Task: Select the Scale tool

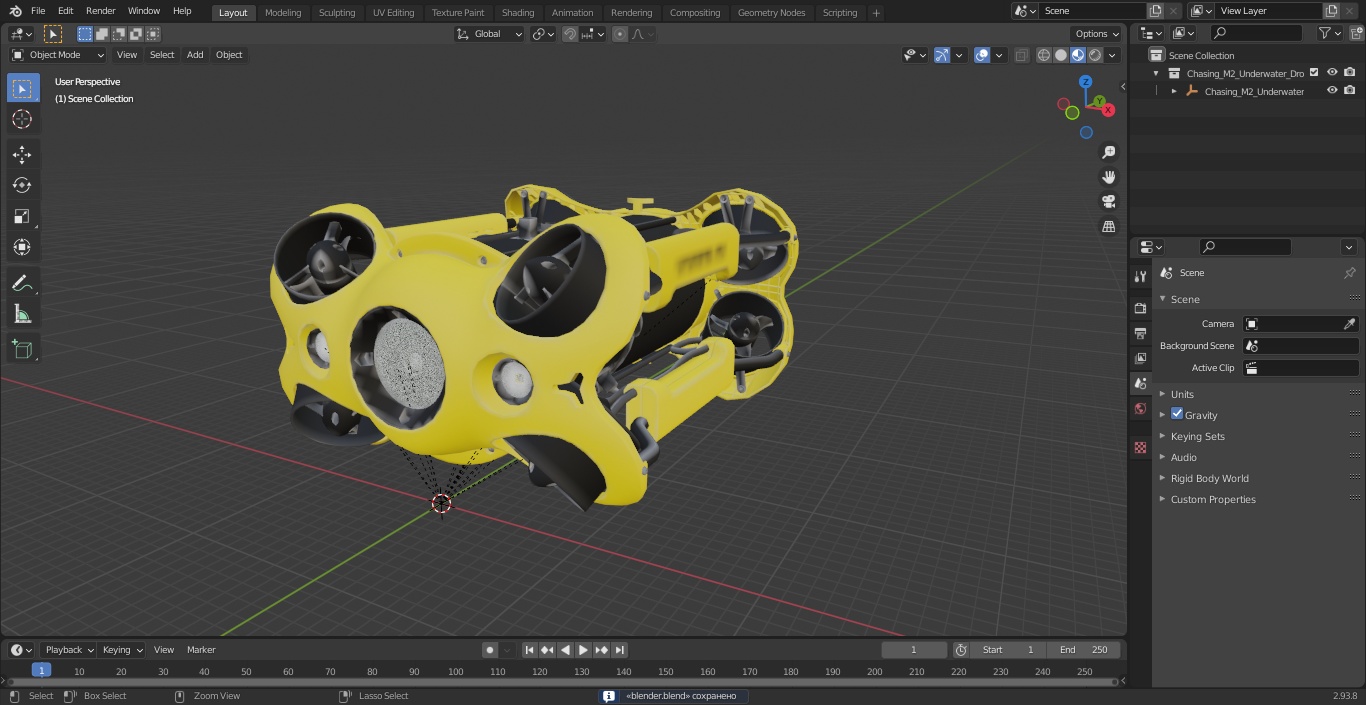Action: (x=22, y=216)
